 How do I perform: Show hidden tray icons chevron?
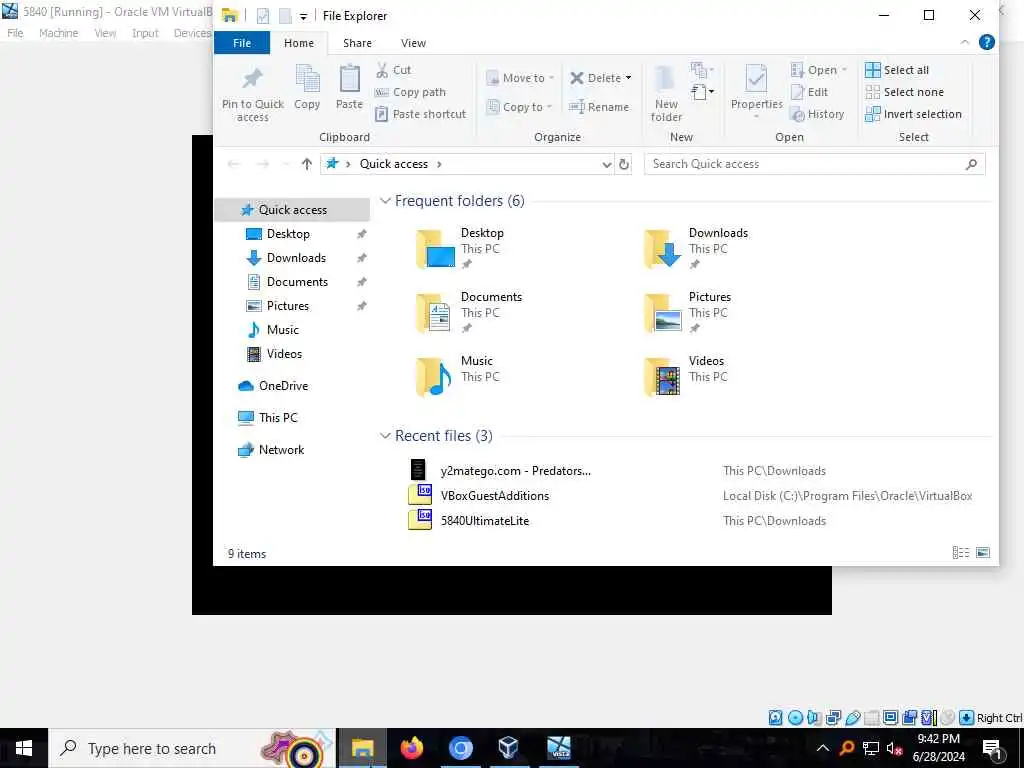[823, 748]
